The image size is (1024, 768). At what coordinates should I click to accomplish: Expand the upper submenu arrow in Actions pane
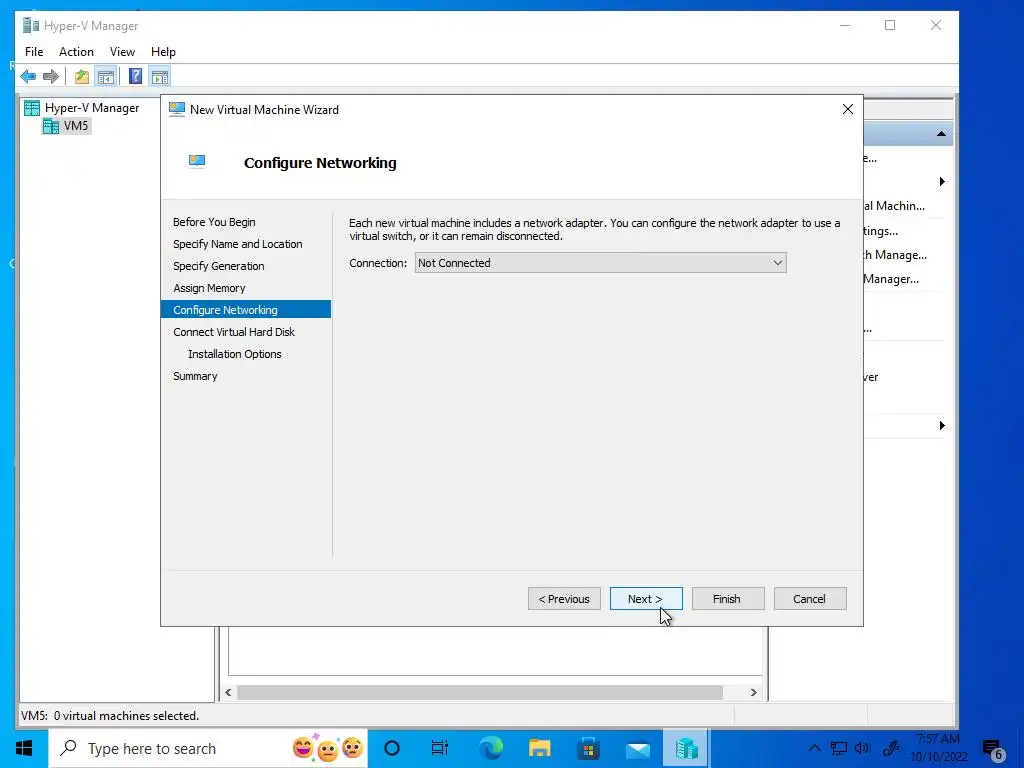pos(942,182)
